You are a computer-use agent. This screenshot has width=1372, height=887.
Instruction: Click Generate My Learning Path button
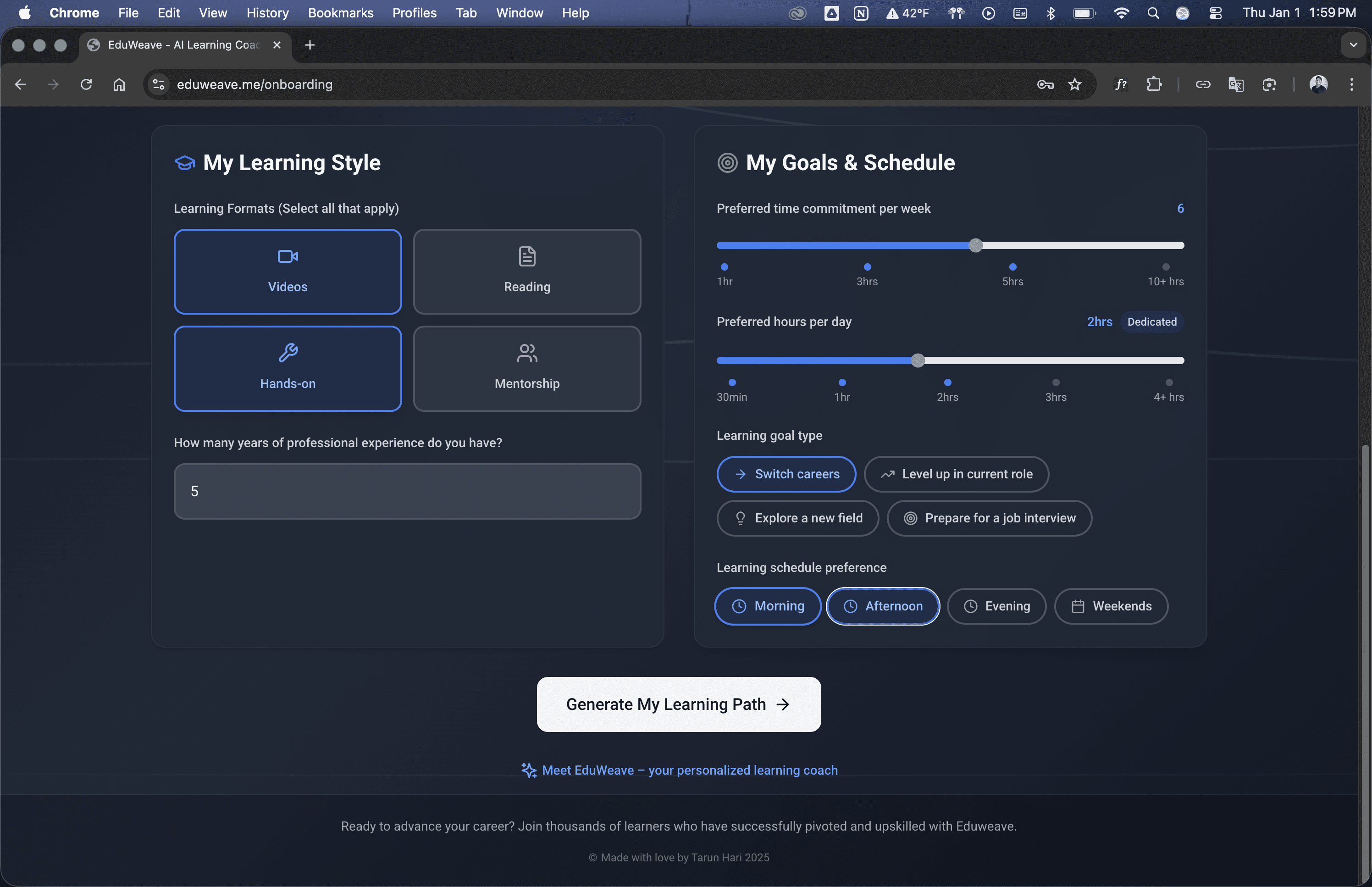678,704
